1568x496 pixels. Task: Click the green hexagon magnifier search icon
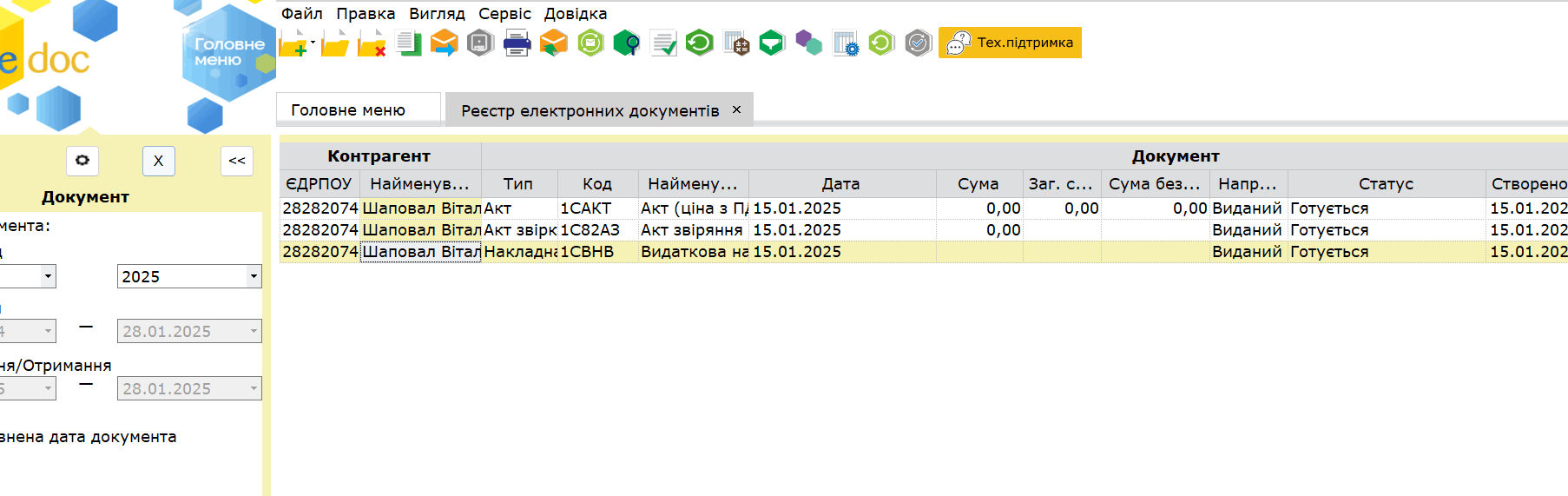[626, 43]
